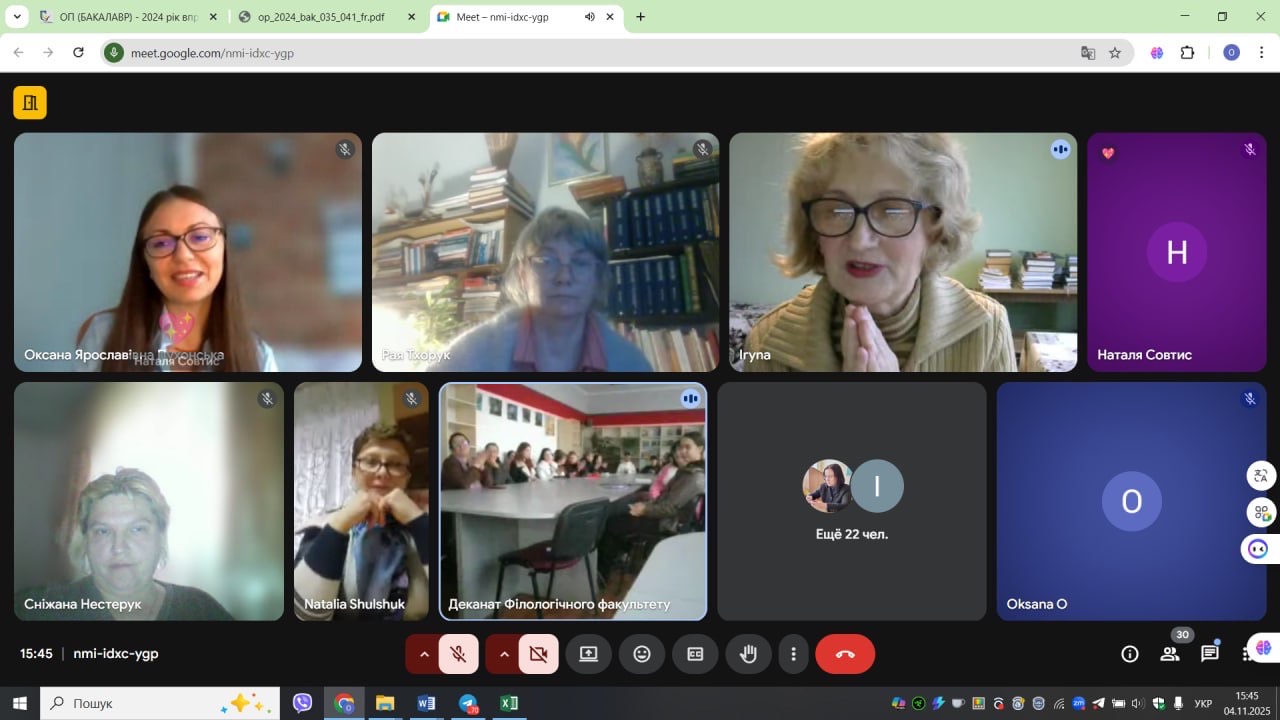Open the in-call chat panel

click(x=1210, y=654)
